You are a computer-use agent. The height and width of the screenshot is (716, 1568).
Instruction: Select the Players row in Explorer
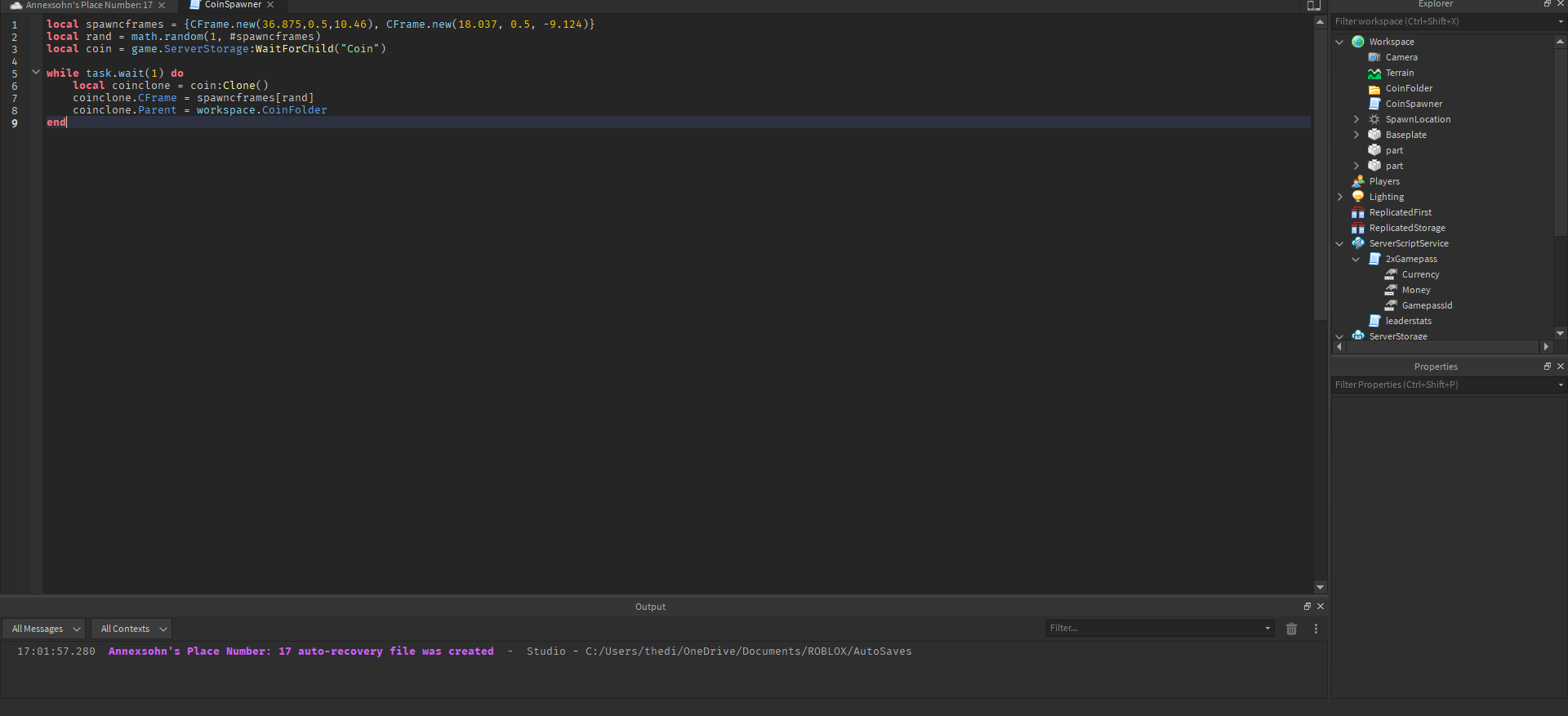[1442, 181]
